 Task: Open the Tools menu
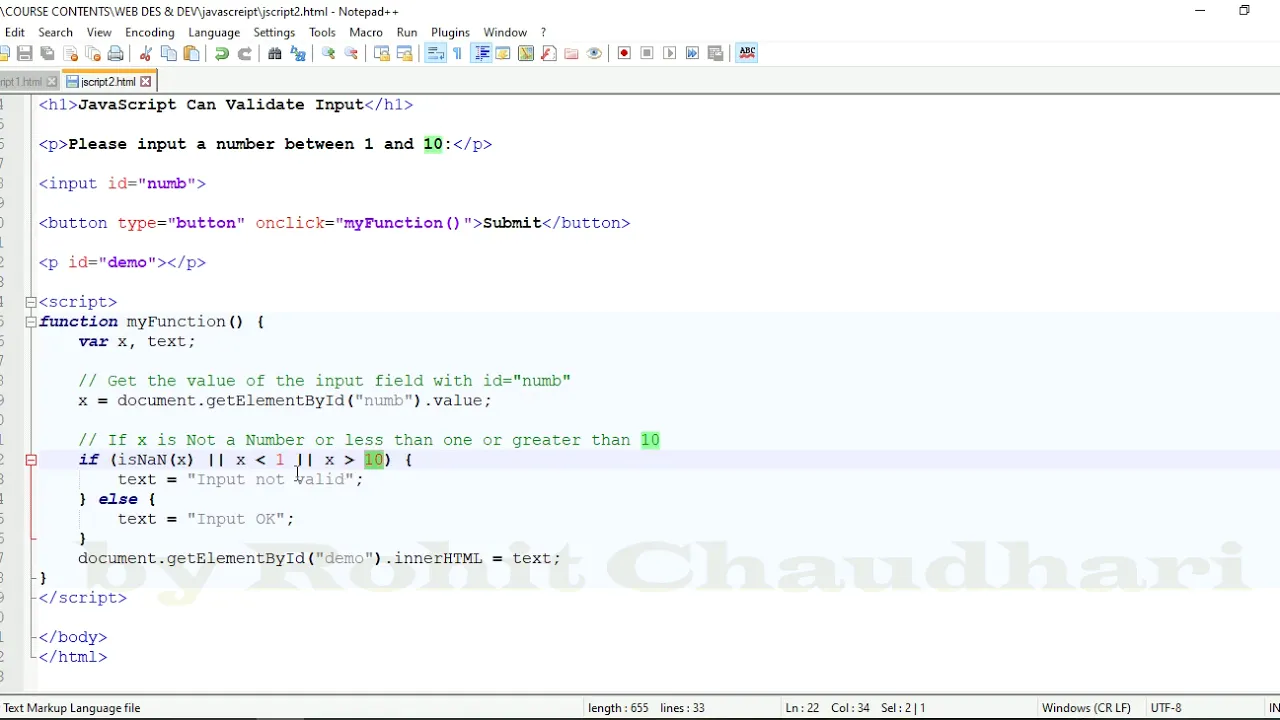click(x=322, y=32)
